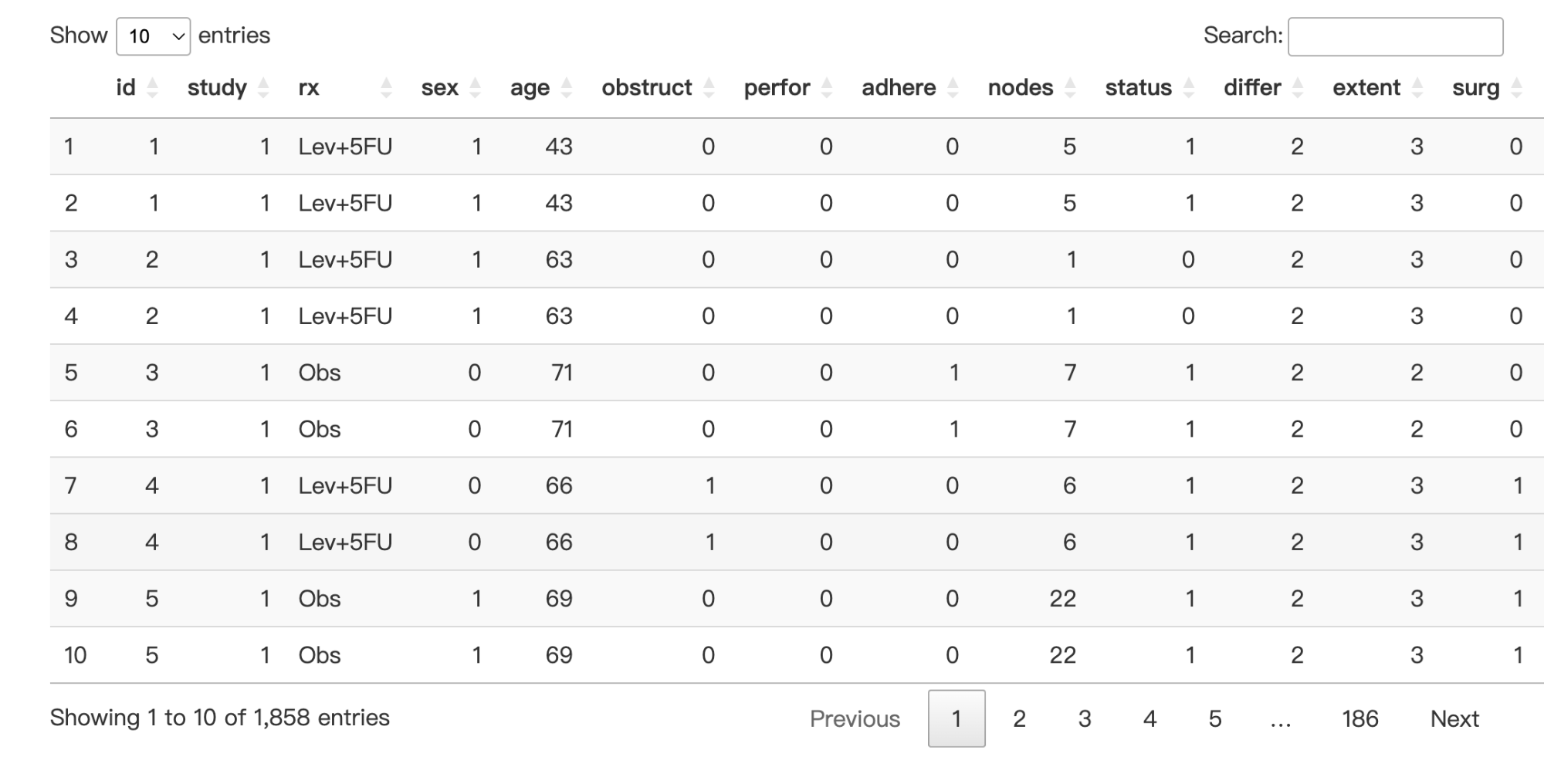Jump to page 186
Image resolution: width=1544 pixels, height=784 pixels.
(1359, 718)
